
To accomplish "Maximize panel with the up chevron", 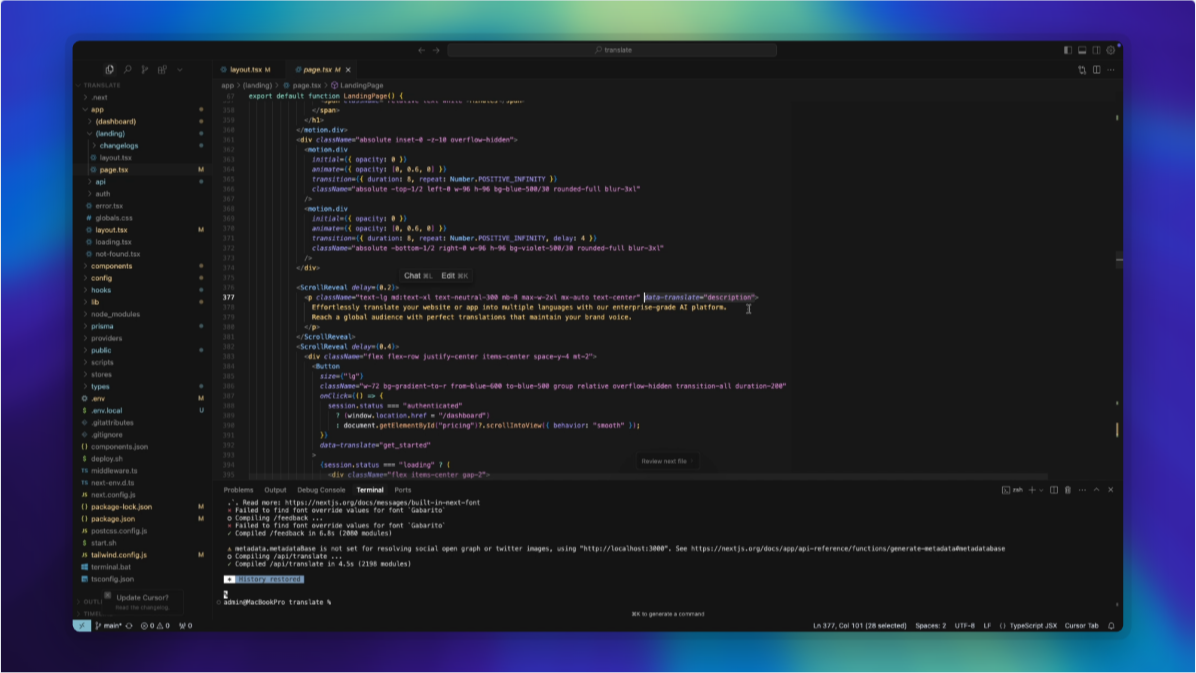I will 1097,490.
